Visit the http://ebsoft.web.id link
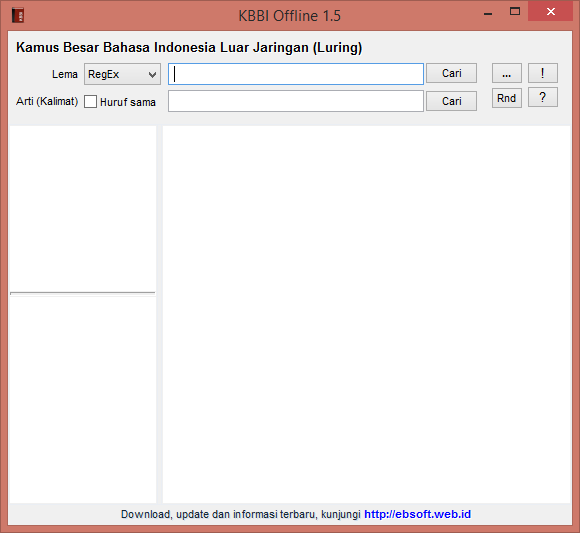 [418, 515]
